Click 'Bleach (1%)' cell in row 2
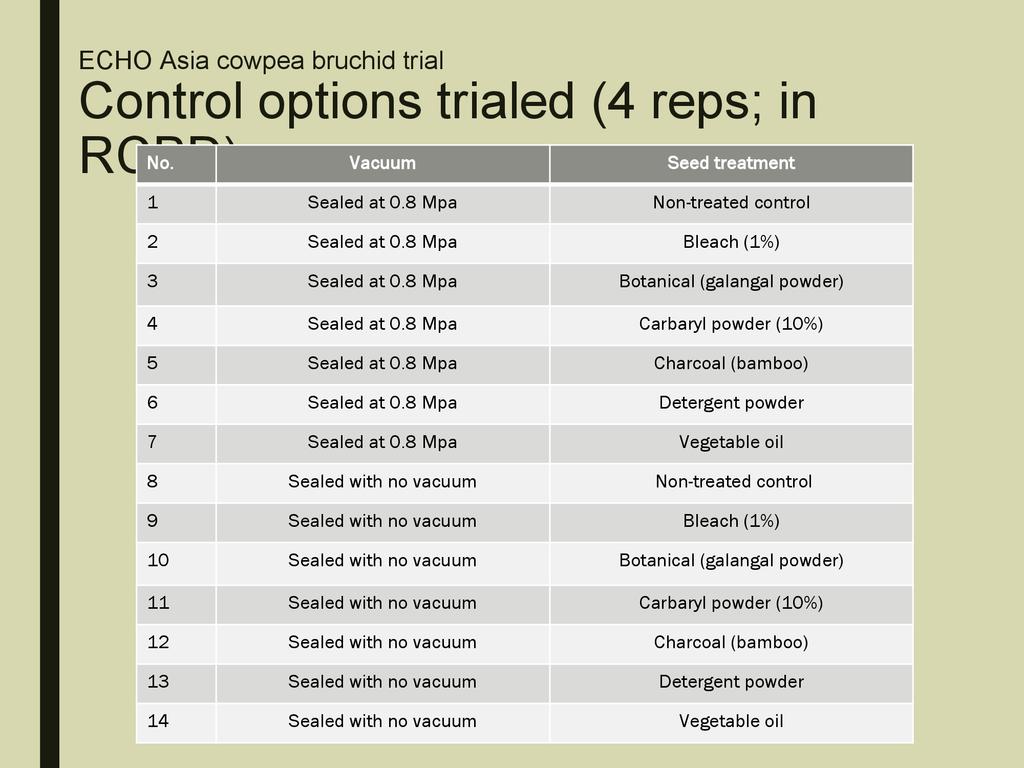The width and height of the screenshot is (1024, 768). (731, 242)
